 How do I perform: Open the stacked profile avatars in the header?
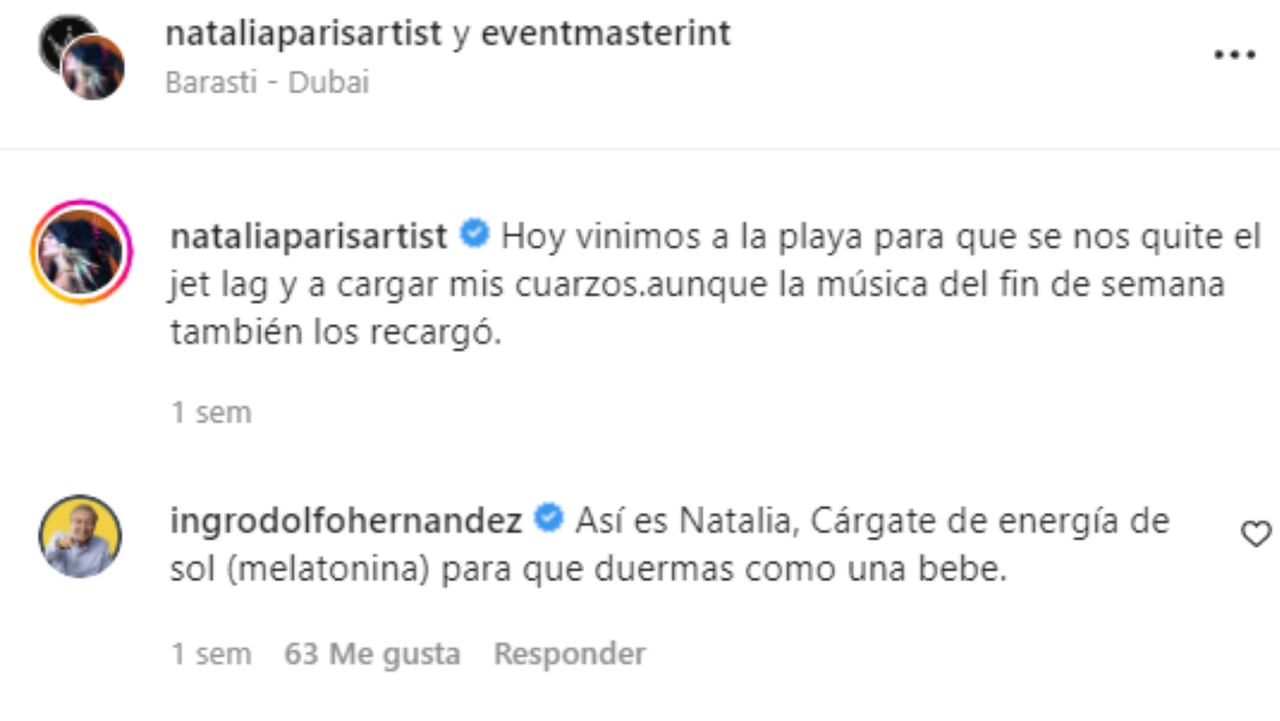pyautogui.click(x=81, y=57)
